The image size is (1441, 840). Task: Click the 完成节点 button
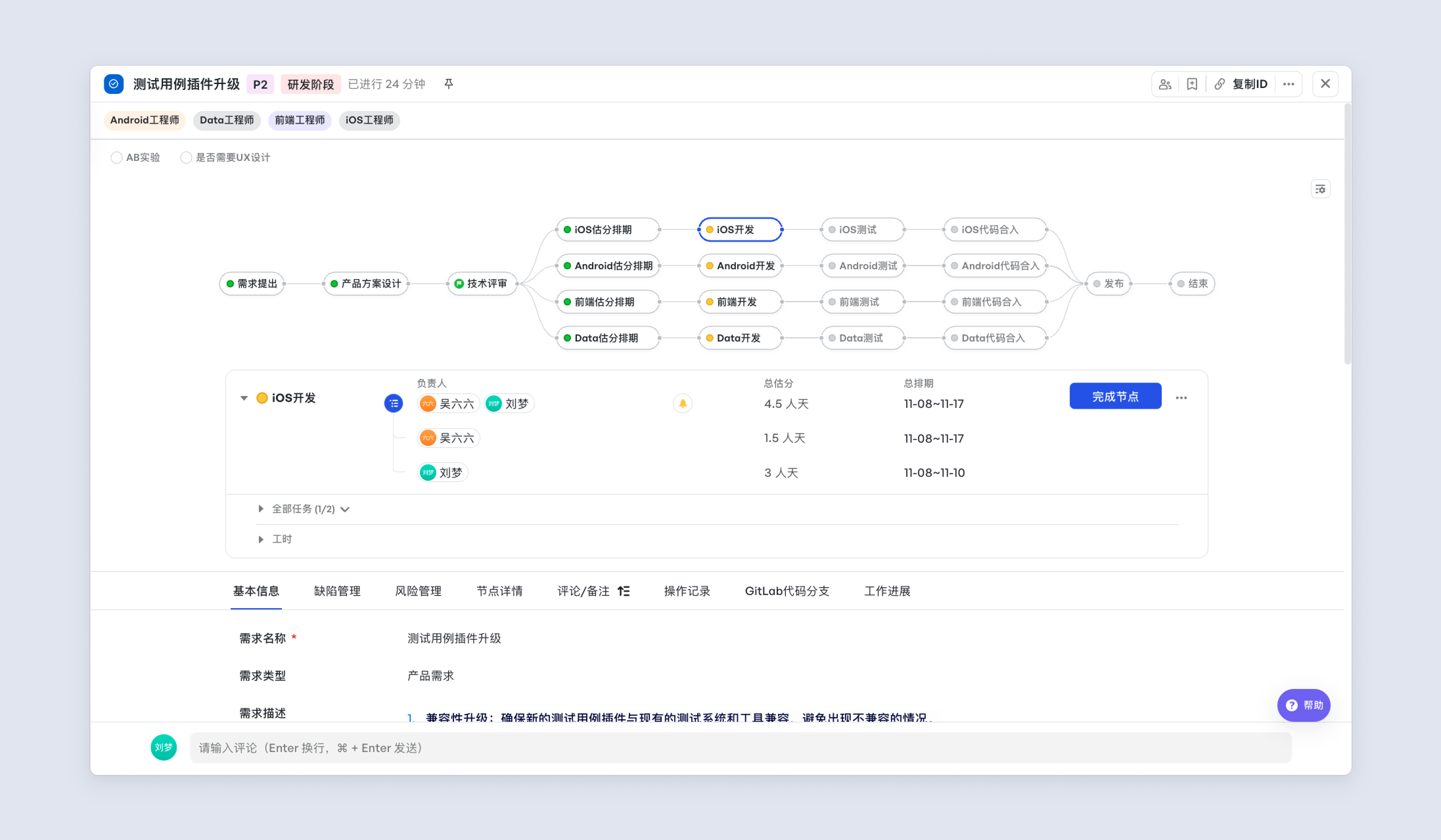pyautogui.click(x=1114, y=396)
